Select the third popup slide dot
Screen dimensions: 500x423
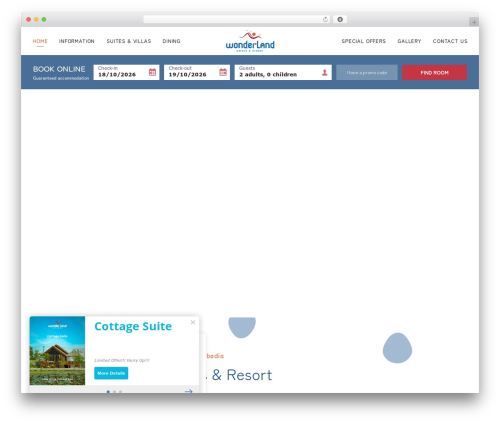tap(120, 392)
